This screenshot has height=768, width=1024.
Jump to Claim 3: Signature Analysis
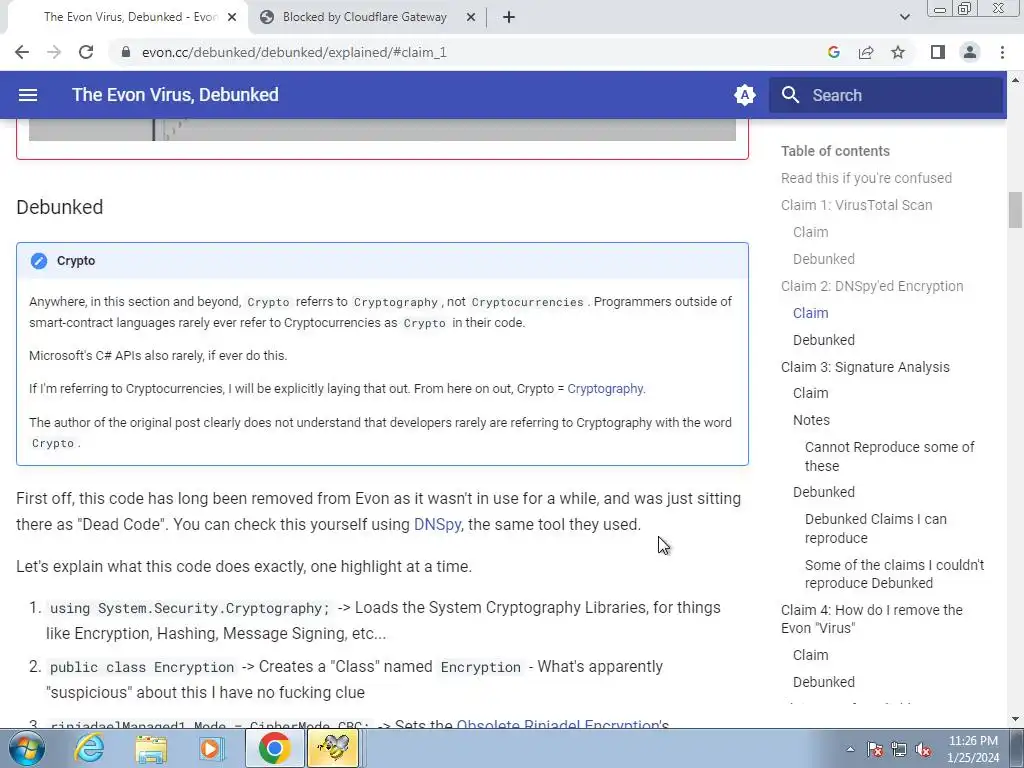click(x=865, y=367)
